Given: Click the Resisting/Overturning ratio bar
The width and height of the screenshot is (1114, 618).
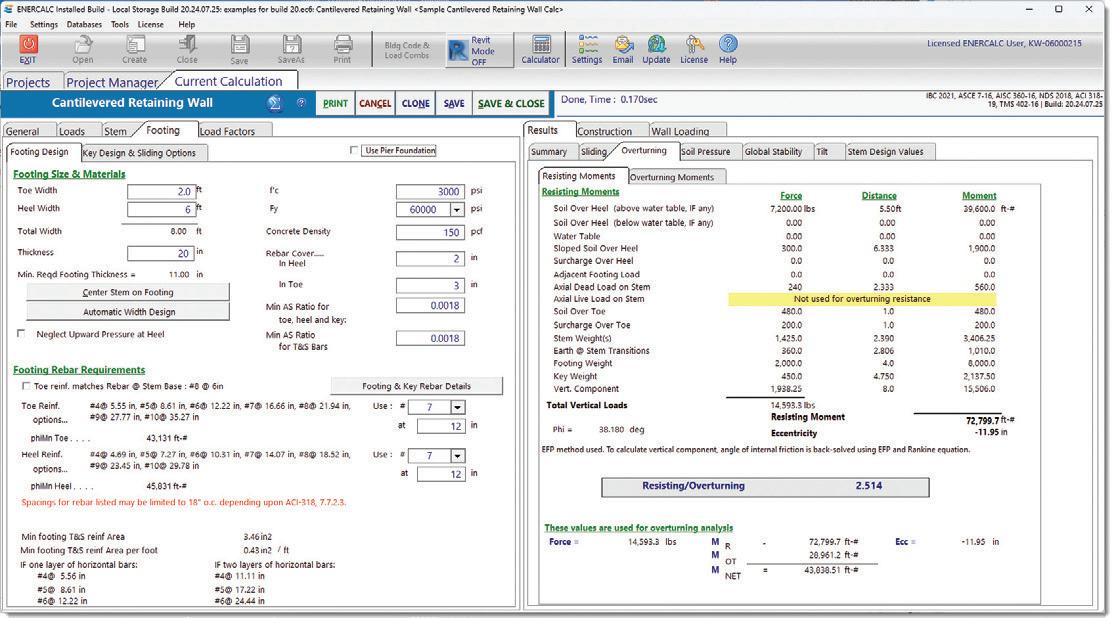Looking at the screenshot, I should tap(765, 487).
